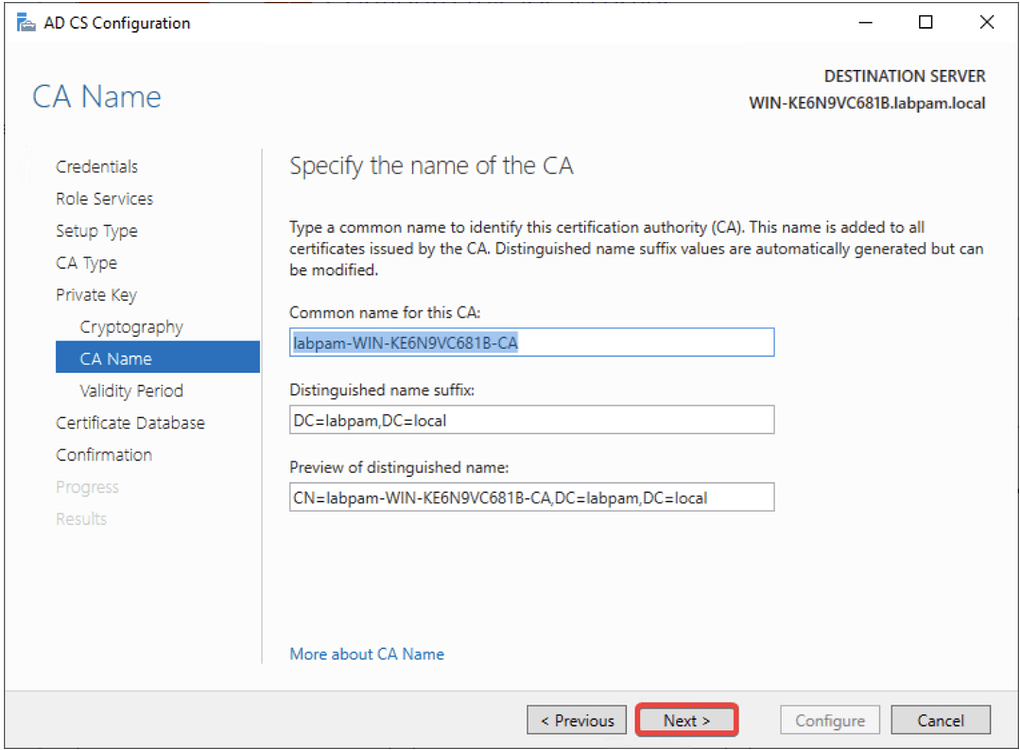This screenshot has width=1020, height=750.
Task: Click the disabled Configure button
Action: (x=830, y=720)
